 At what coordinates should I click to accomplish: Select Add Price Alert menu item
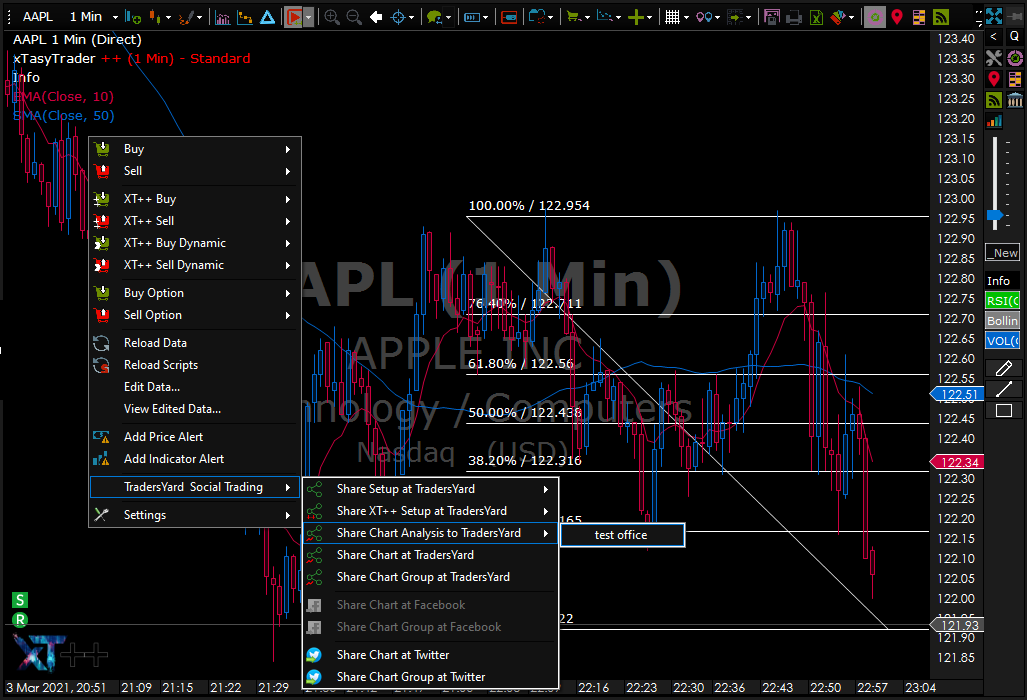[195, 437]
